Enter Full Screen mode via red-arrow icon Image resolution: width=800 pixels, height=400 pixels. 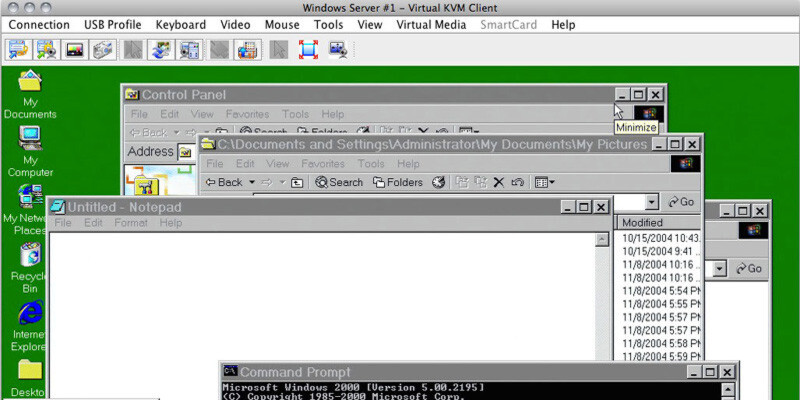click(308, 49)
